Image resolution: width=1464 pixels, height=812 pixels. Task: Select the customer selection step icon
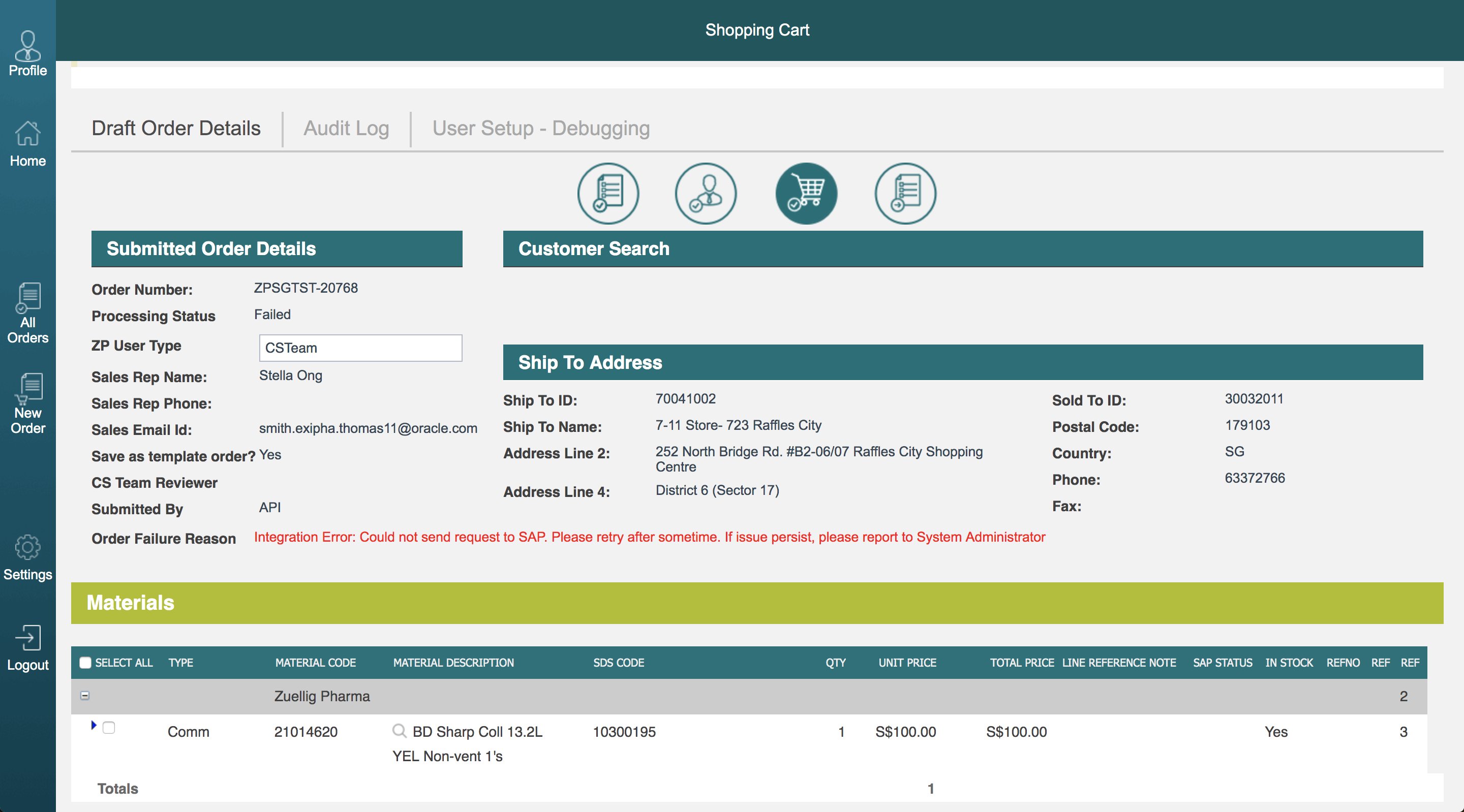click(x=706, y=193)
